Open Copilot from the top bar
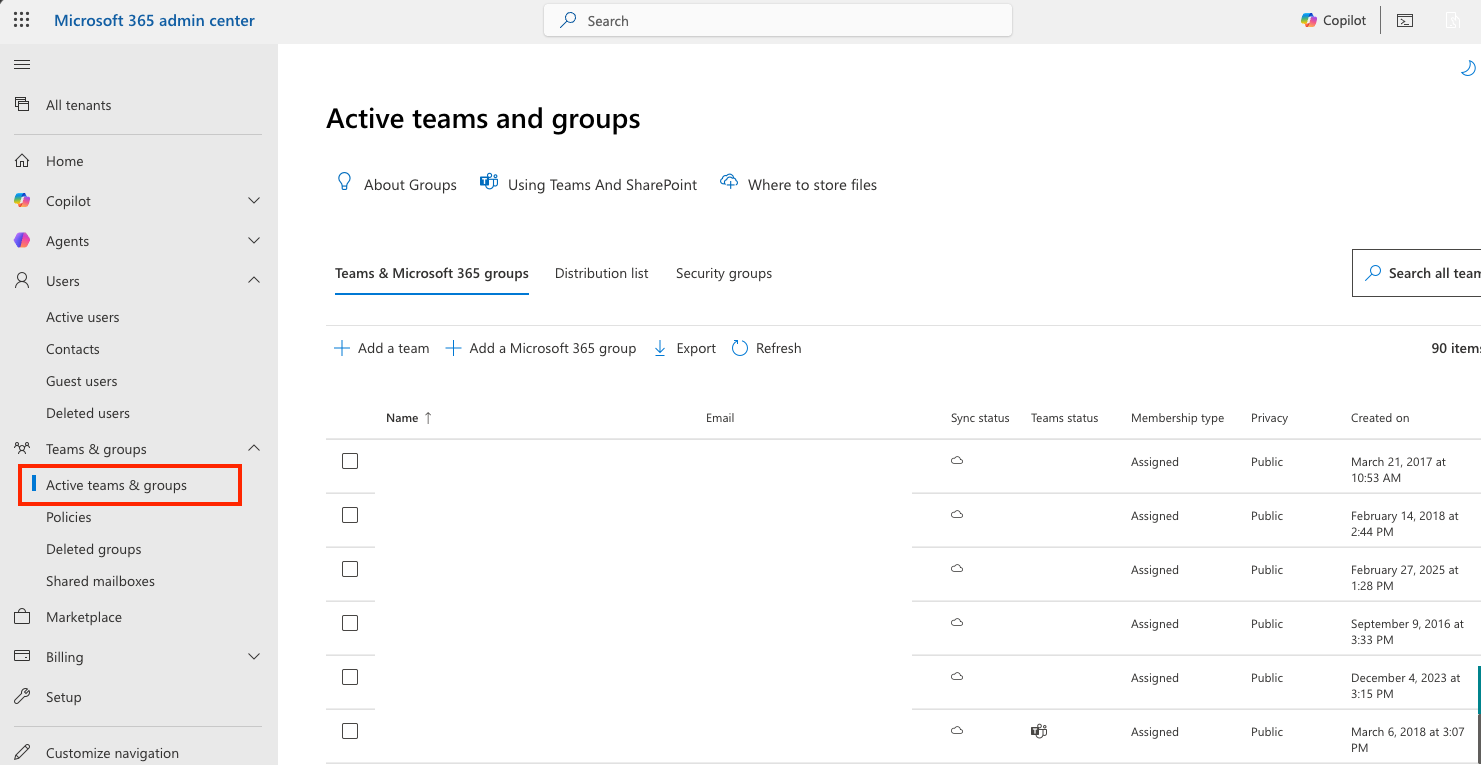1481x765 pixels. pos(1333,20)
